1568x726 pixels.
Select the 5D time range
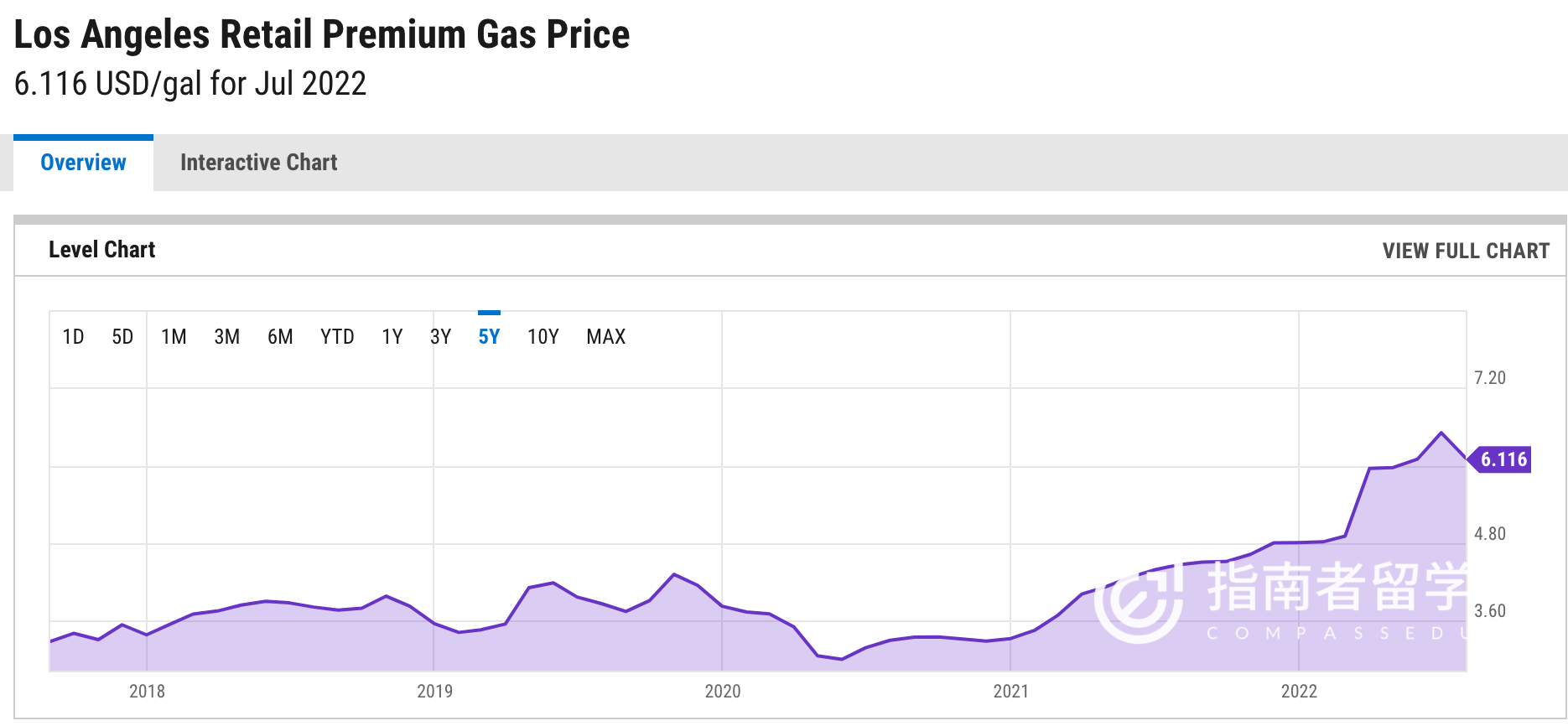click(122, 337)
